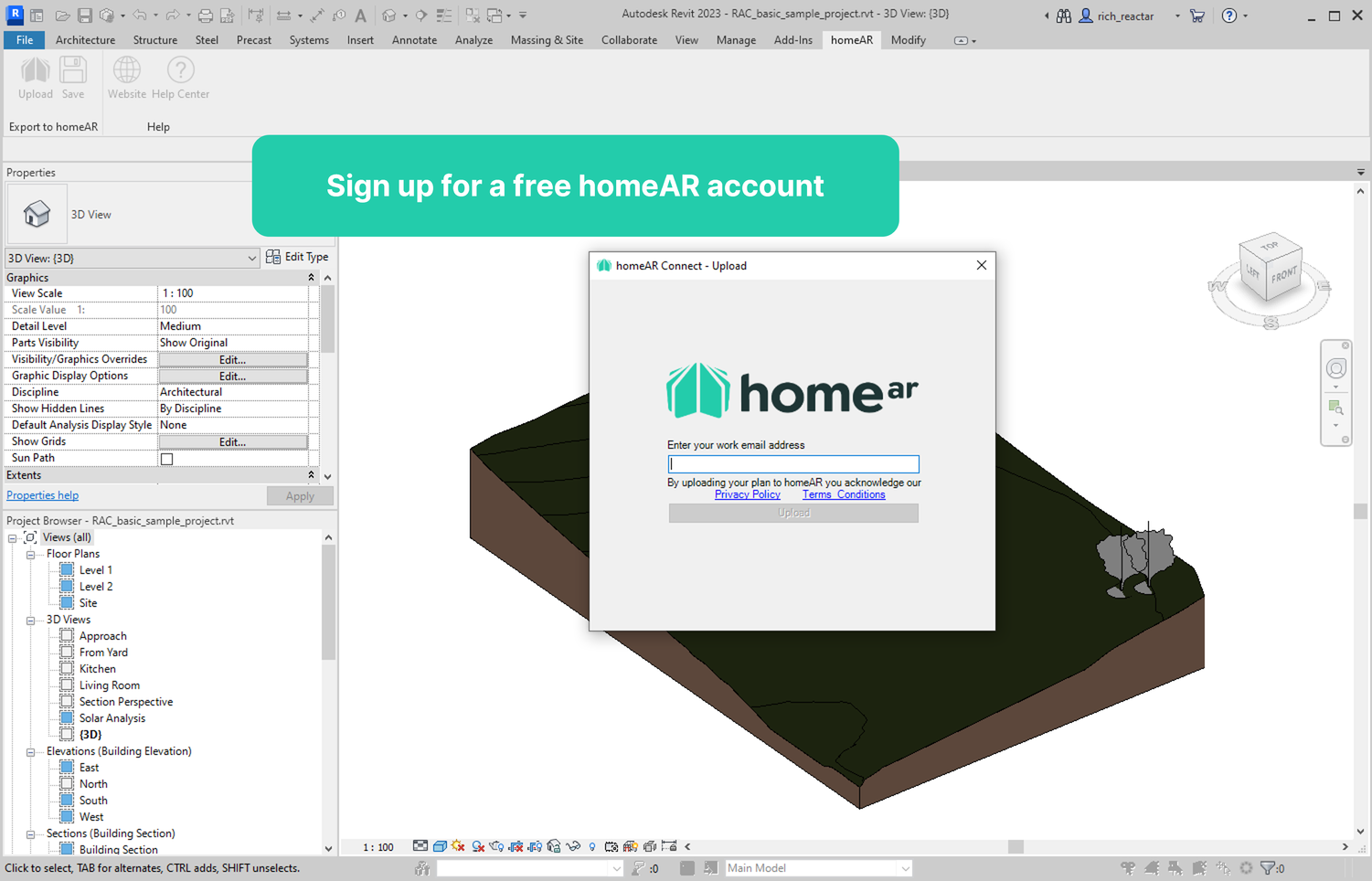Open the File menu tab
This screenshot has height=881, width=1372.
25,40
